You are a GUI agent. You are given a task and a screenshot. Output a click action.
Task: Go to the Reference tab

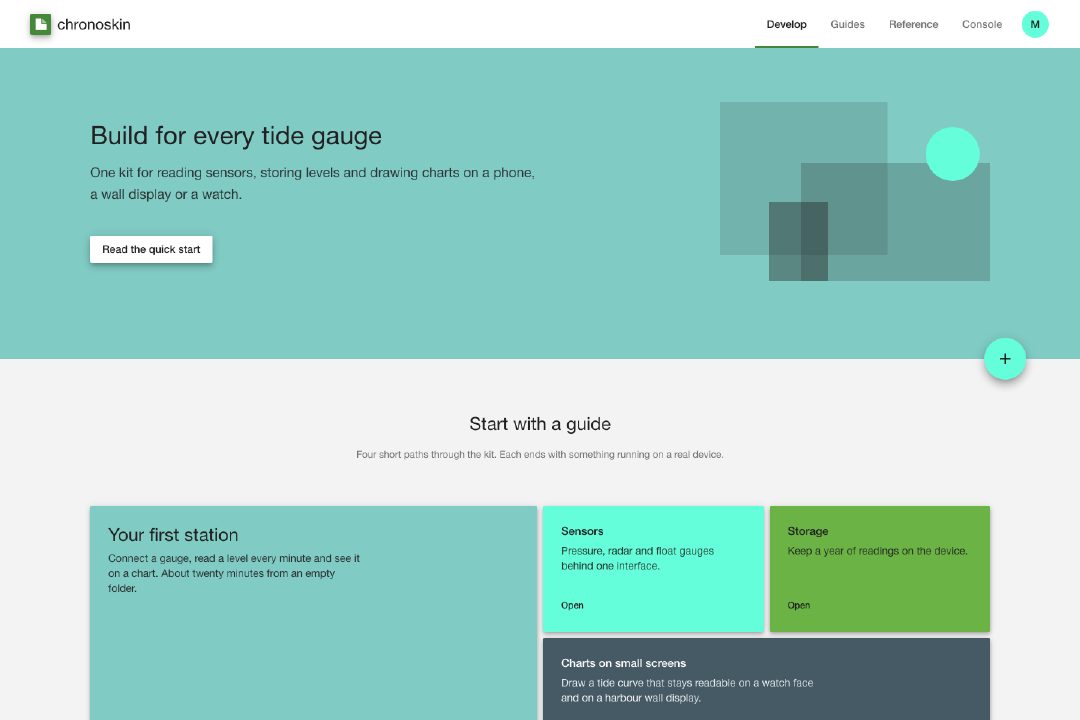tap(913, 24)
